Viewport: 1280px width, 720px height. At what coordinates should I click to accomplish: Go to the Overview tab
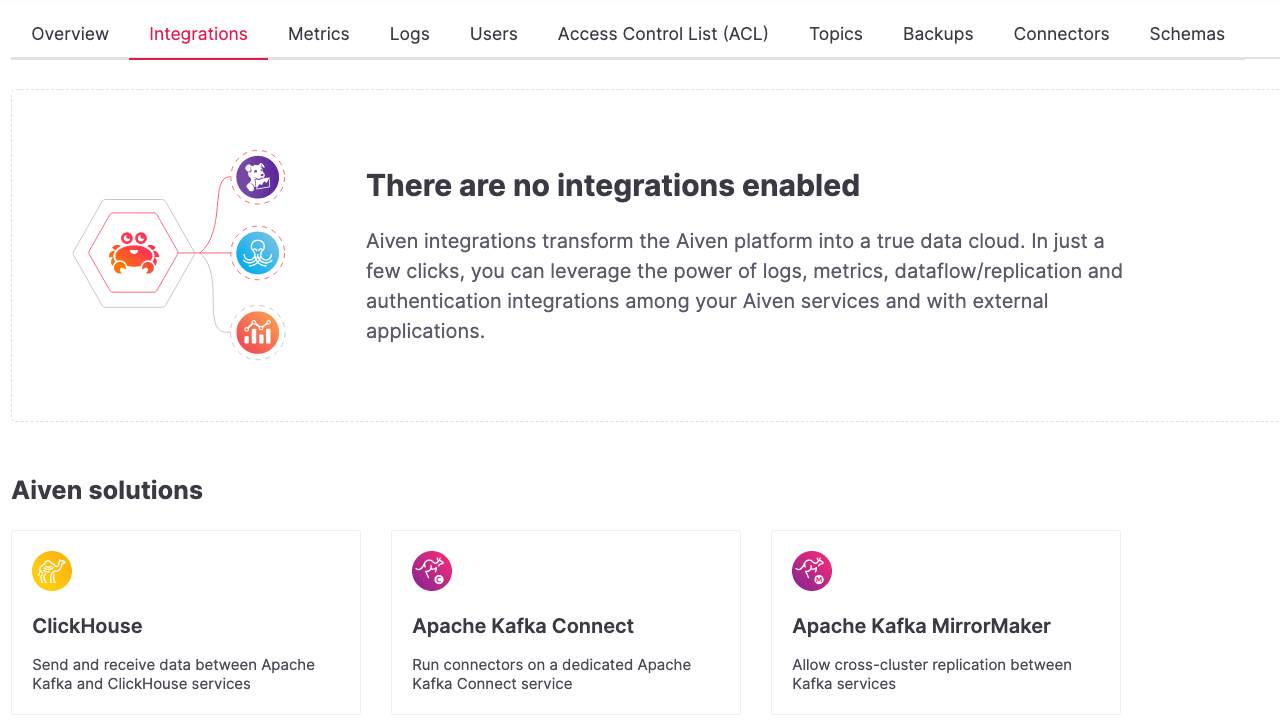coord(70,33)
